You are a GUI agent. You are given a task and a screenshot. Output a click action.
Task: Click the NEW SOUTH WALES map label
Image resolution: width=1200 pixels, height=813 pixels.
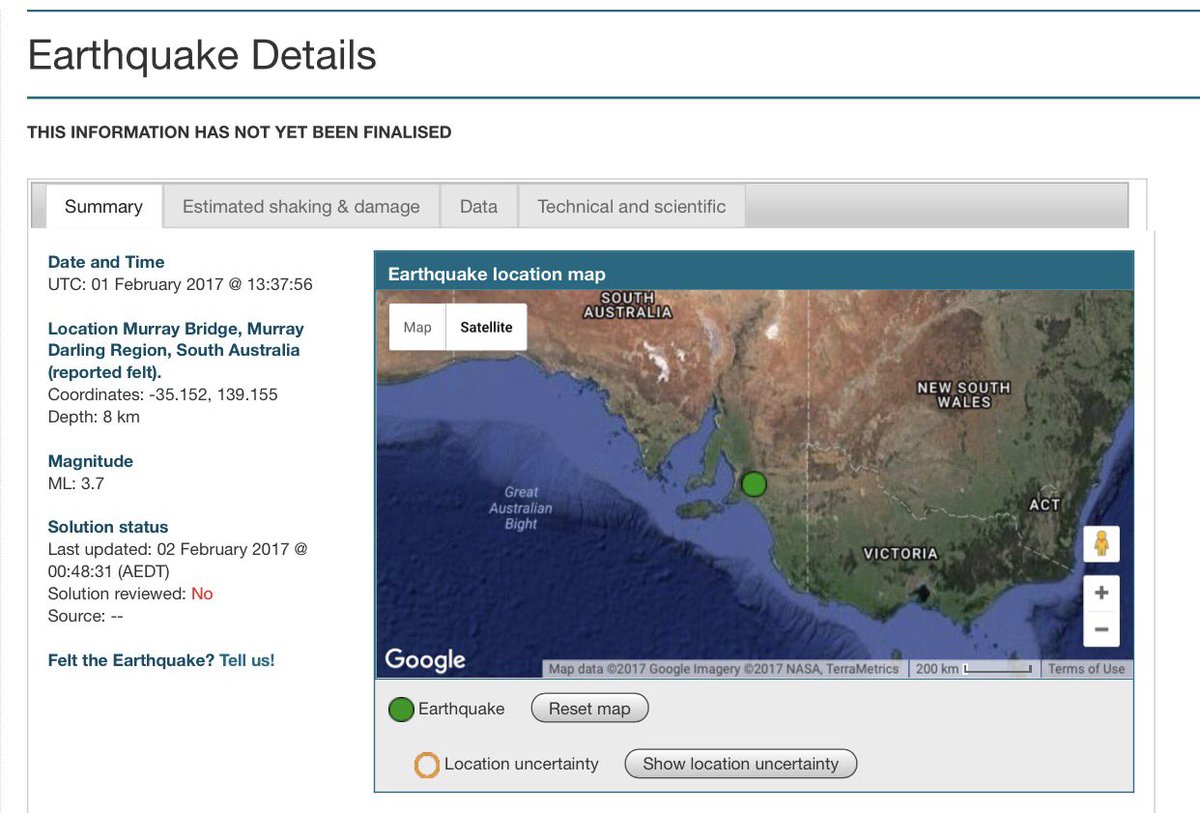click(964, 394)
